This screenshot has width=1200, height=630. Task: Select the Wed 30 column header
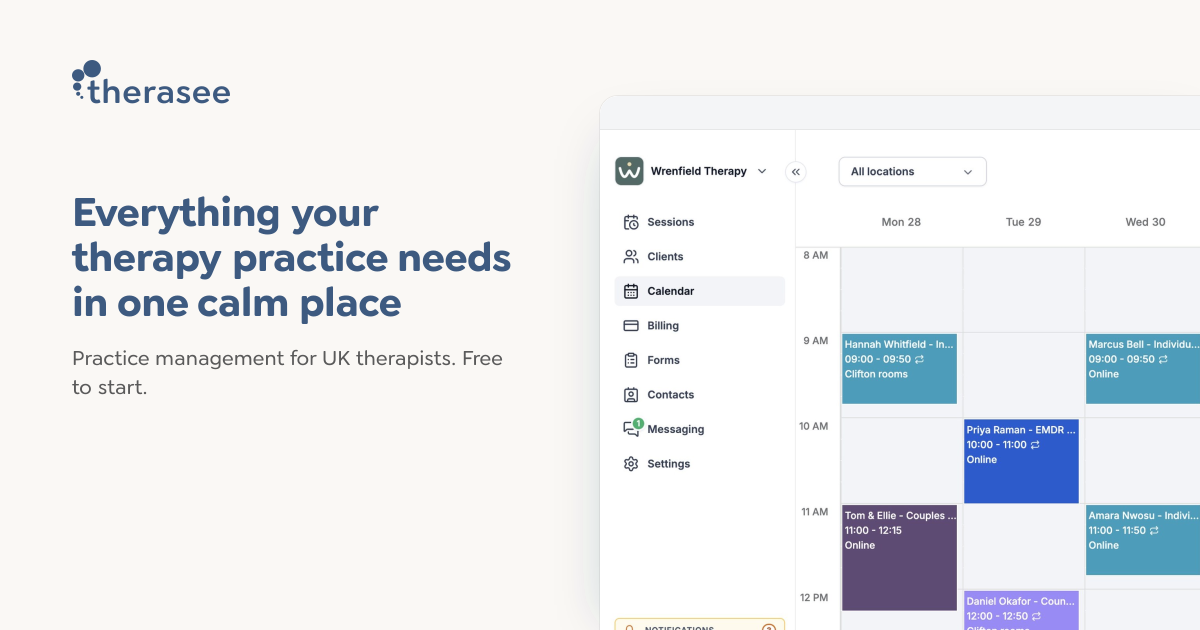[1145, 222]
